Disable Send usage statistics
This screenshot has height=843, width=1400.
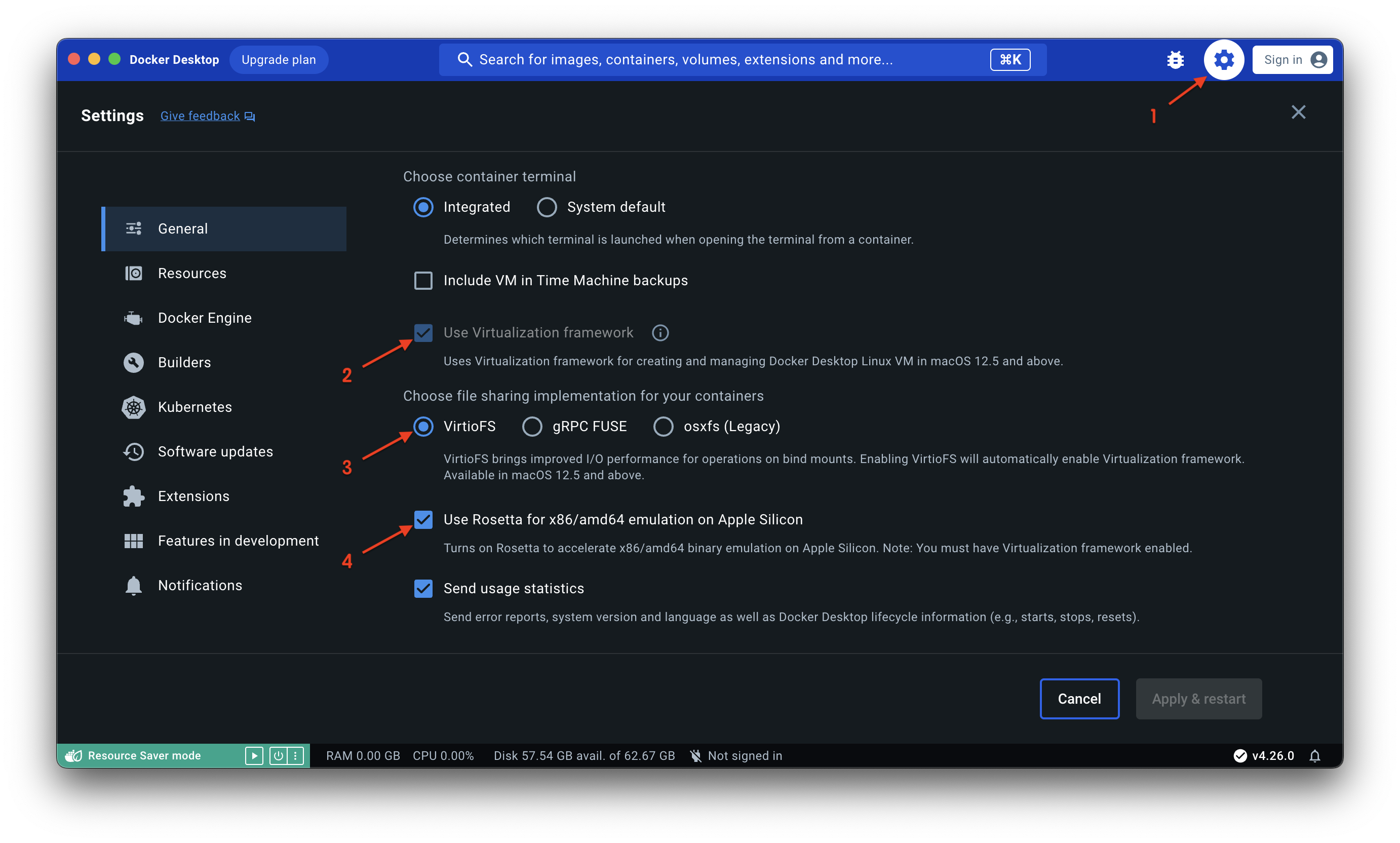[x=423, y=589]
